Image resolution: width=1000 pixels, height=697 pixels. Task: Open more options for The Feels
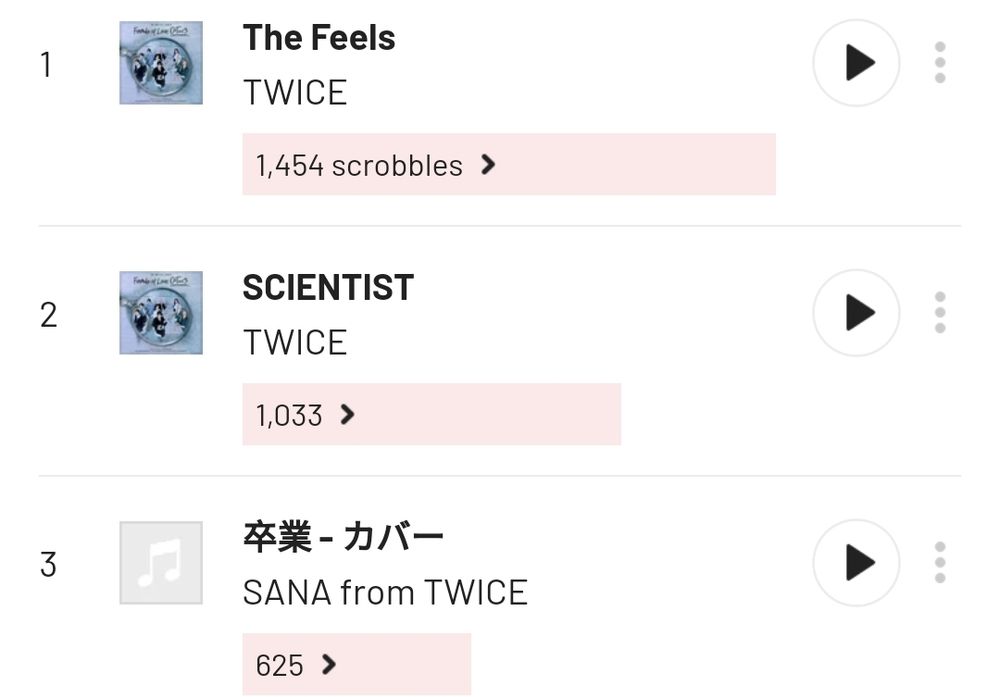click(939, 64)
